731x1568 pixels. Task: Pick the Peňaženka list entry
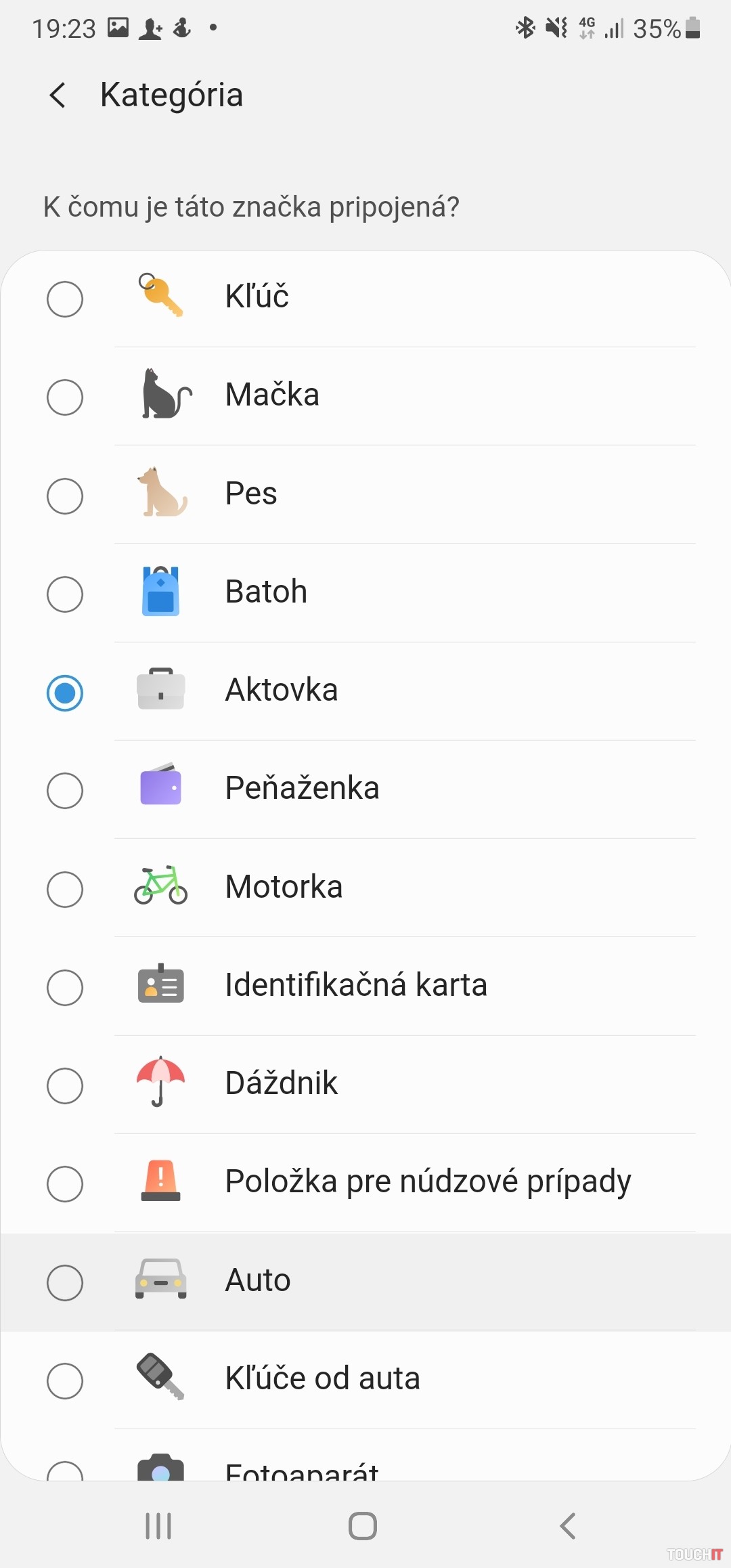[x=302, y=788]
